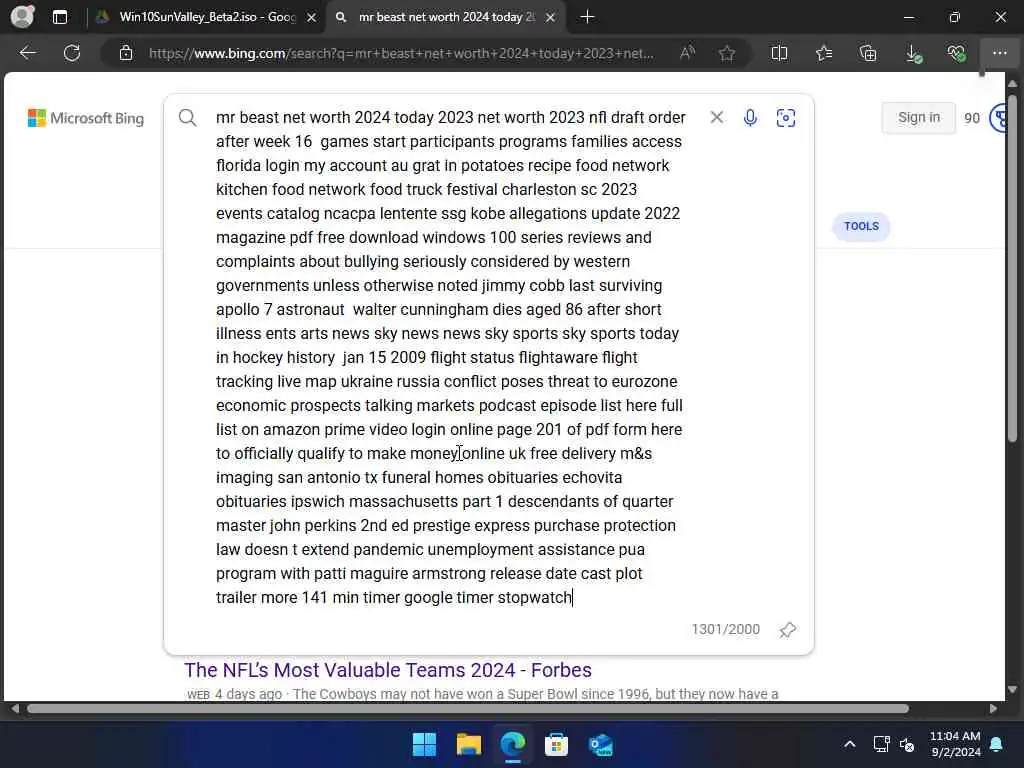This screenshot has width=1024, height=768.
Task: Open the Favorites list
Action: [824, 53]
